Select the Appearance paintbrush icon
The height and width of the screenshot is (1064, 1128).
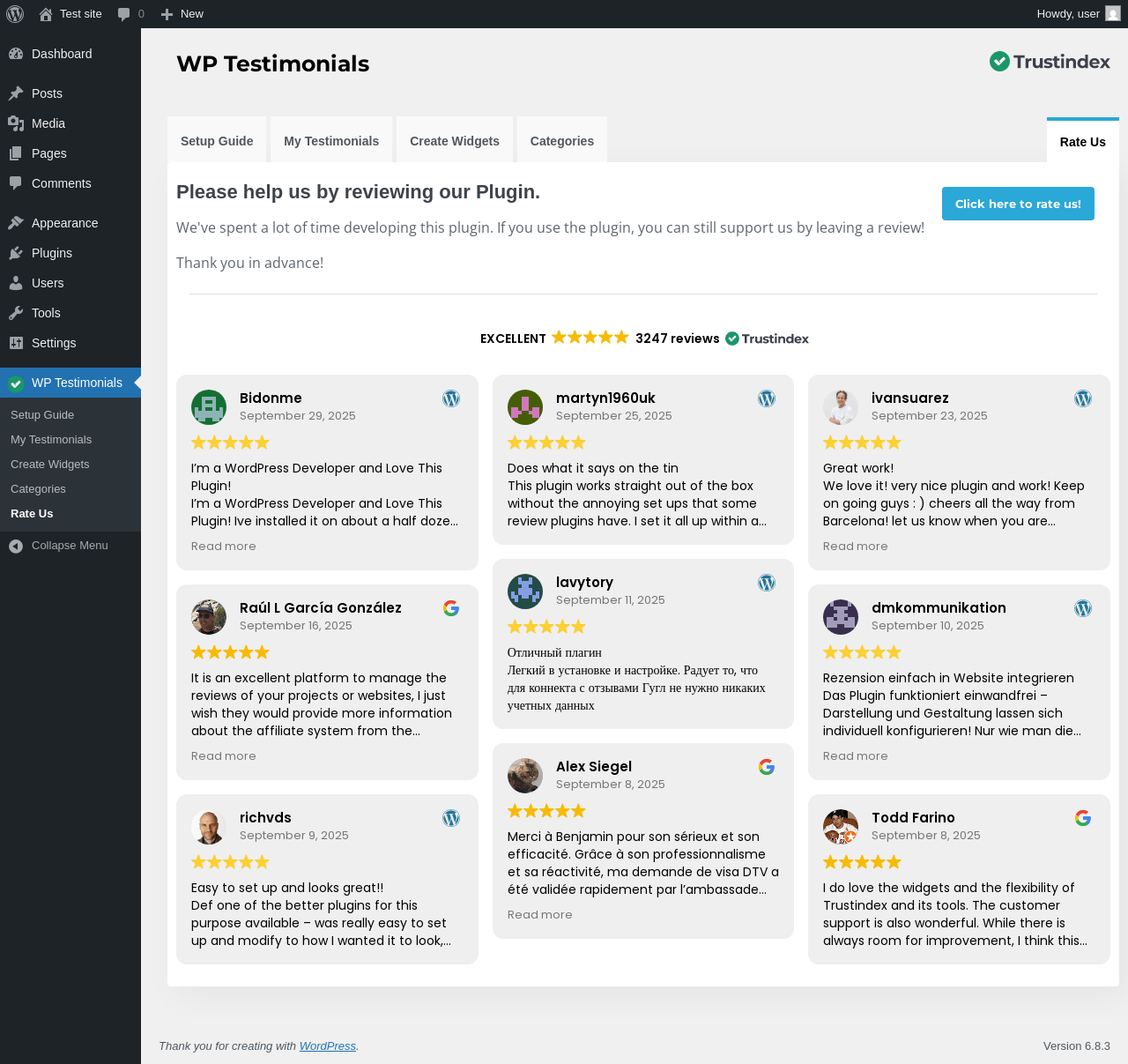point(16,223)
